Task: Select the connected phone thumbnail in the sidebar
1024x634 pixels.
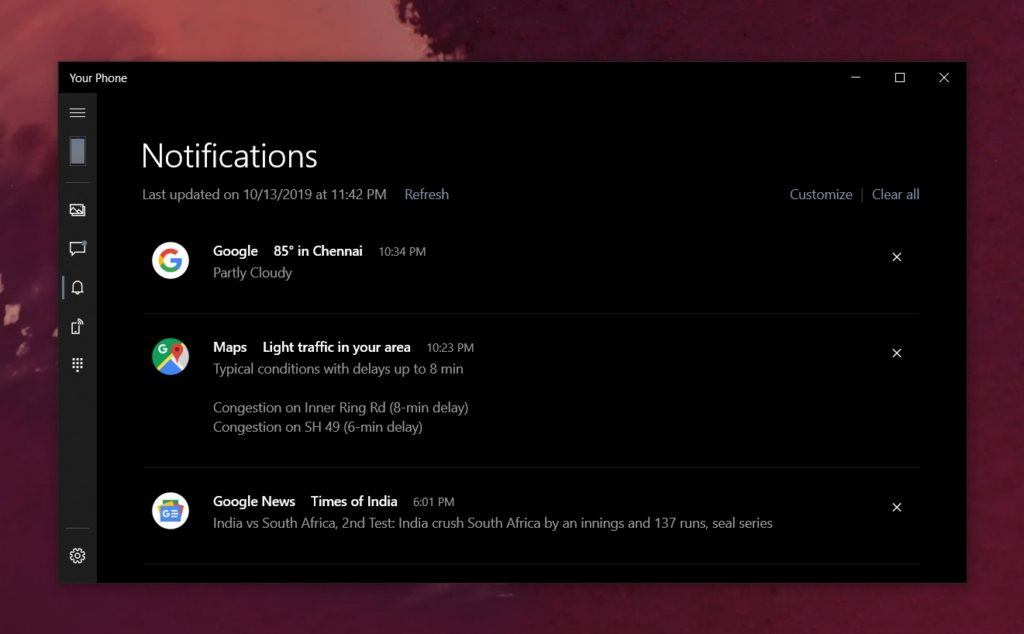Action: (77, 151)
